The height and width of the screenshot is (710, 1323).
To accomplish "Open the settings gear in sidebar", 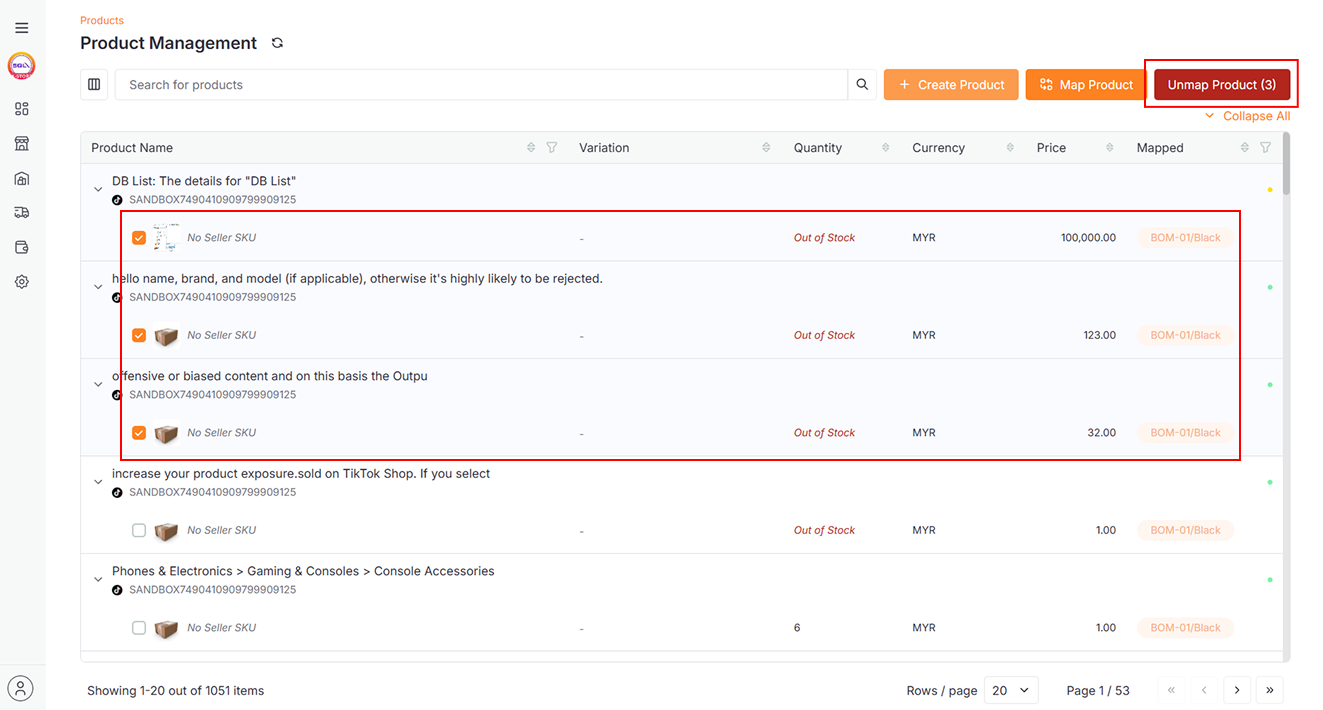I will coord(22,282).
